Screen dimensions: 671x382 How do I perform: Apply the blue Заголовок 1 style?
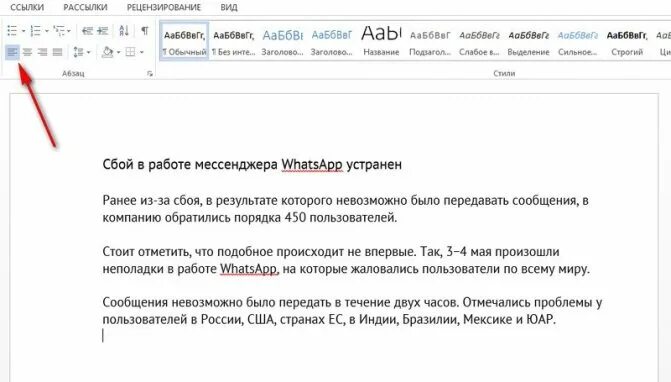pyautogui.click(x=282, y=41)
